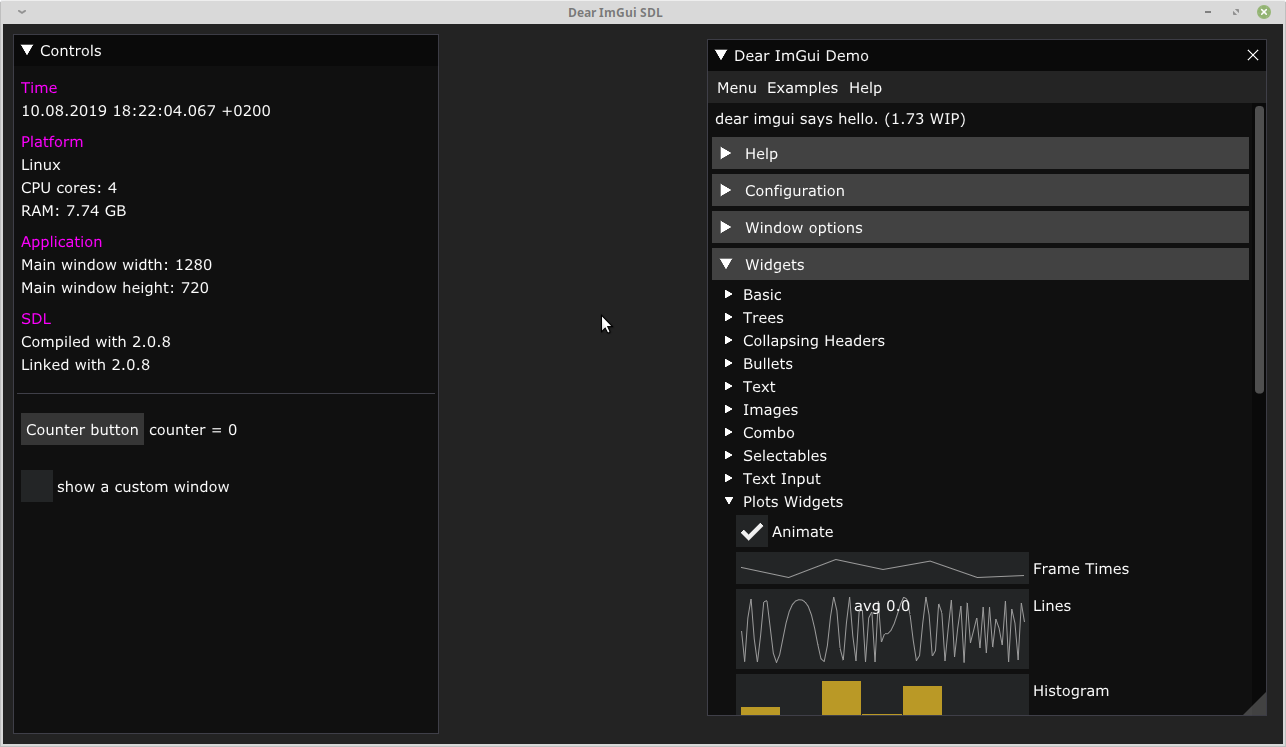Open the OS window menu in the title bar
Image resolution: width=1286 pixels, height=747 pixels.
[22, 12]
